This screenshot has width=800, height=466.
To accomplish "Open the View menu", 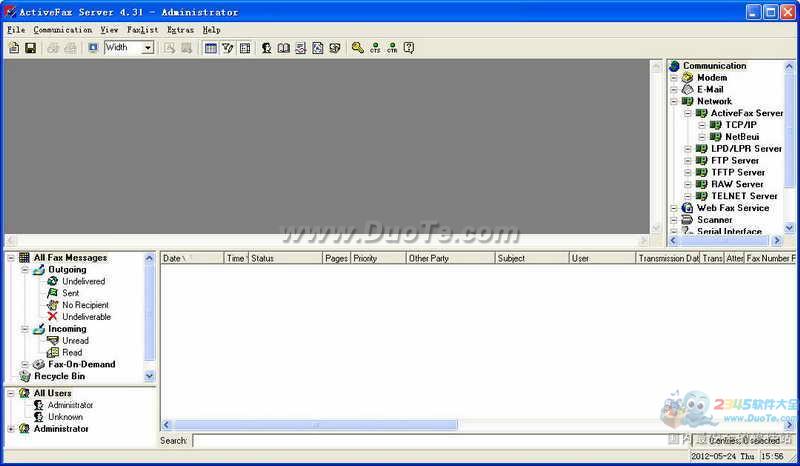I will pos(109,30).
